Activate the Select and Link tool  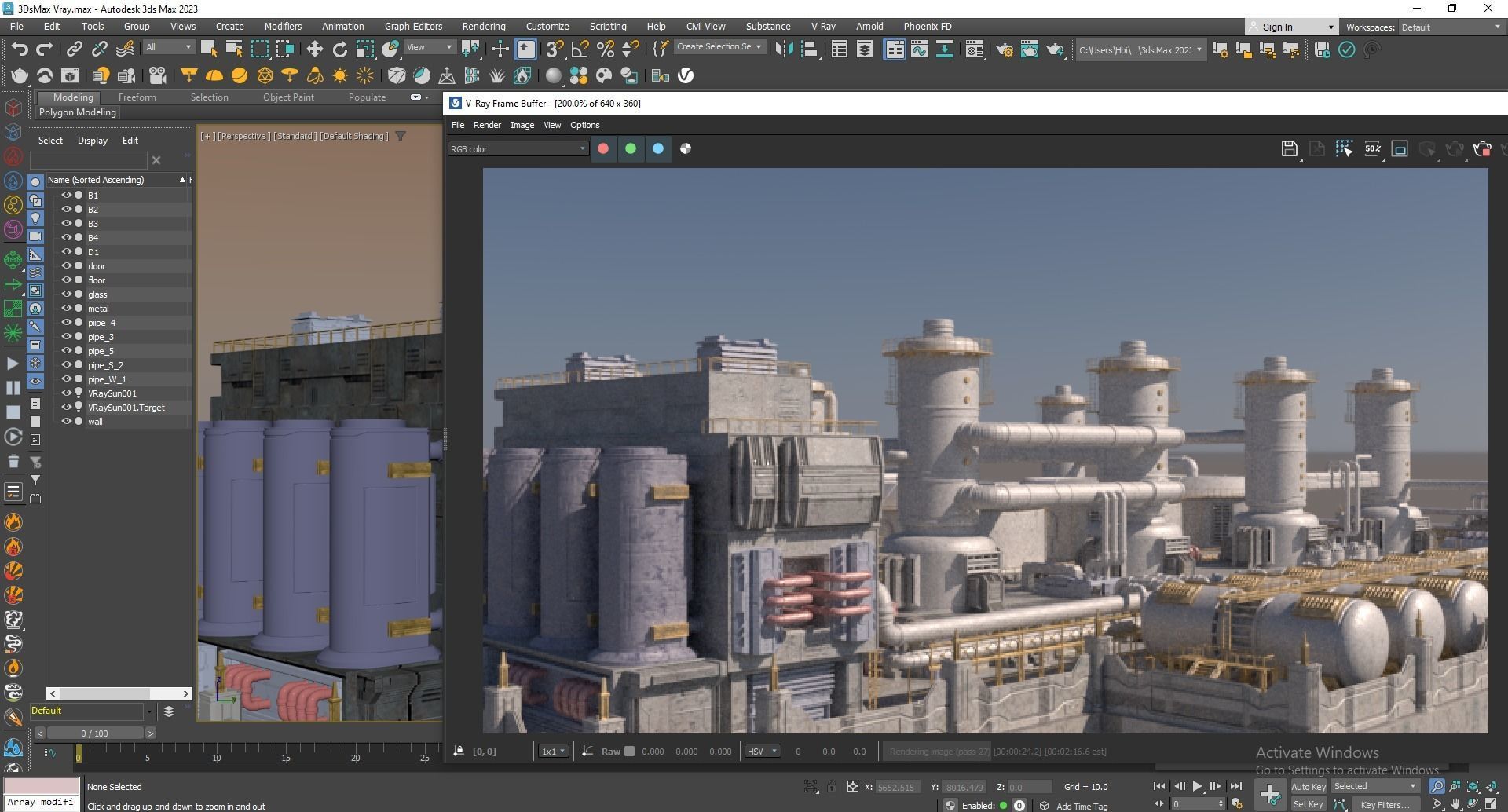point(74,49)
